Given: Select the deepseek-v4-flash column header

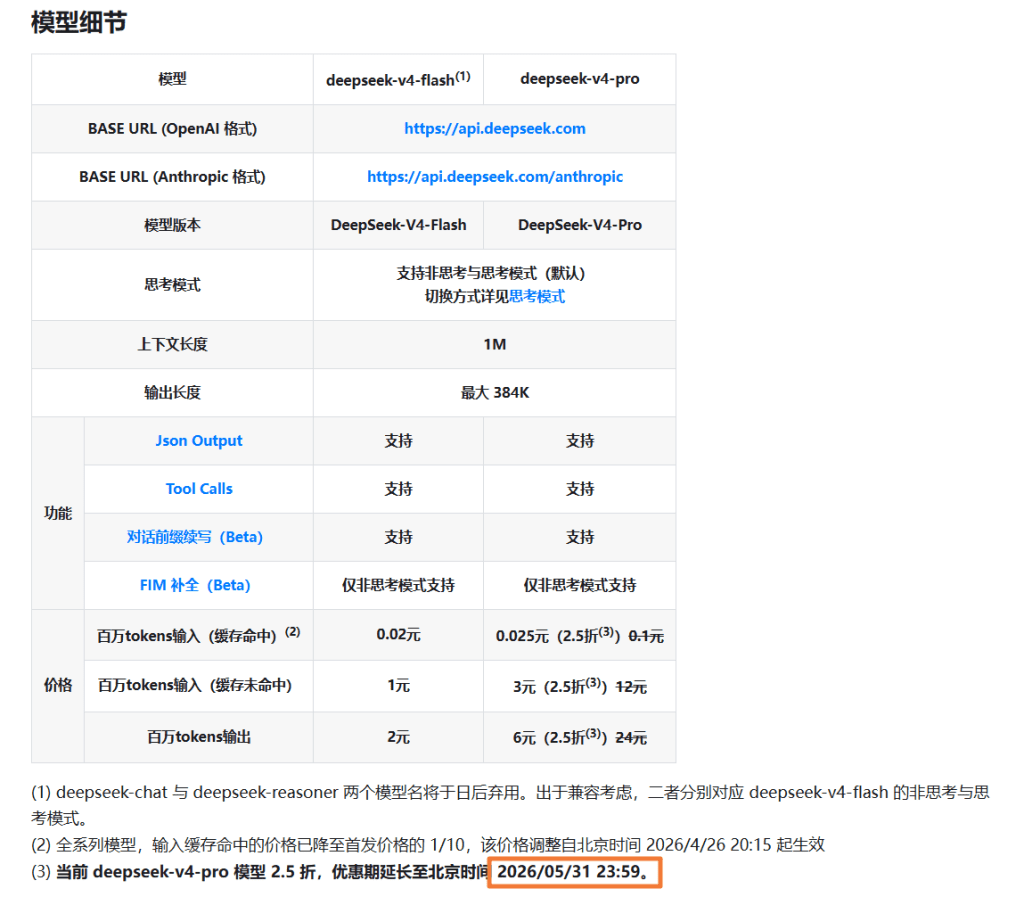Looking at the screenshot, I should [x=398, y=79].
